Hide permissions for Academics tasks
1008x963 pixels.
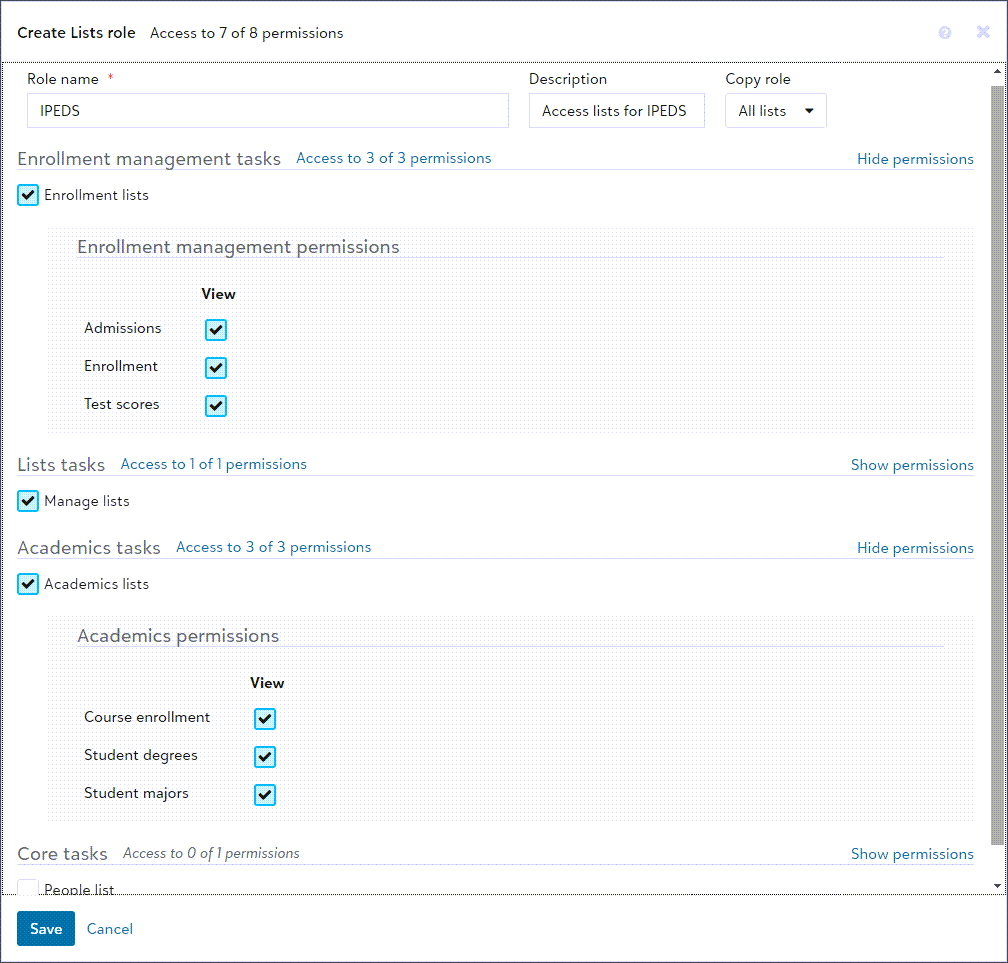[x=915, y=548]
